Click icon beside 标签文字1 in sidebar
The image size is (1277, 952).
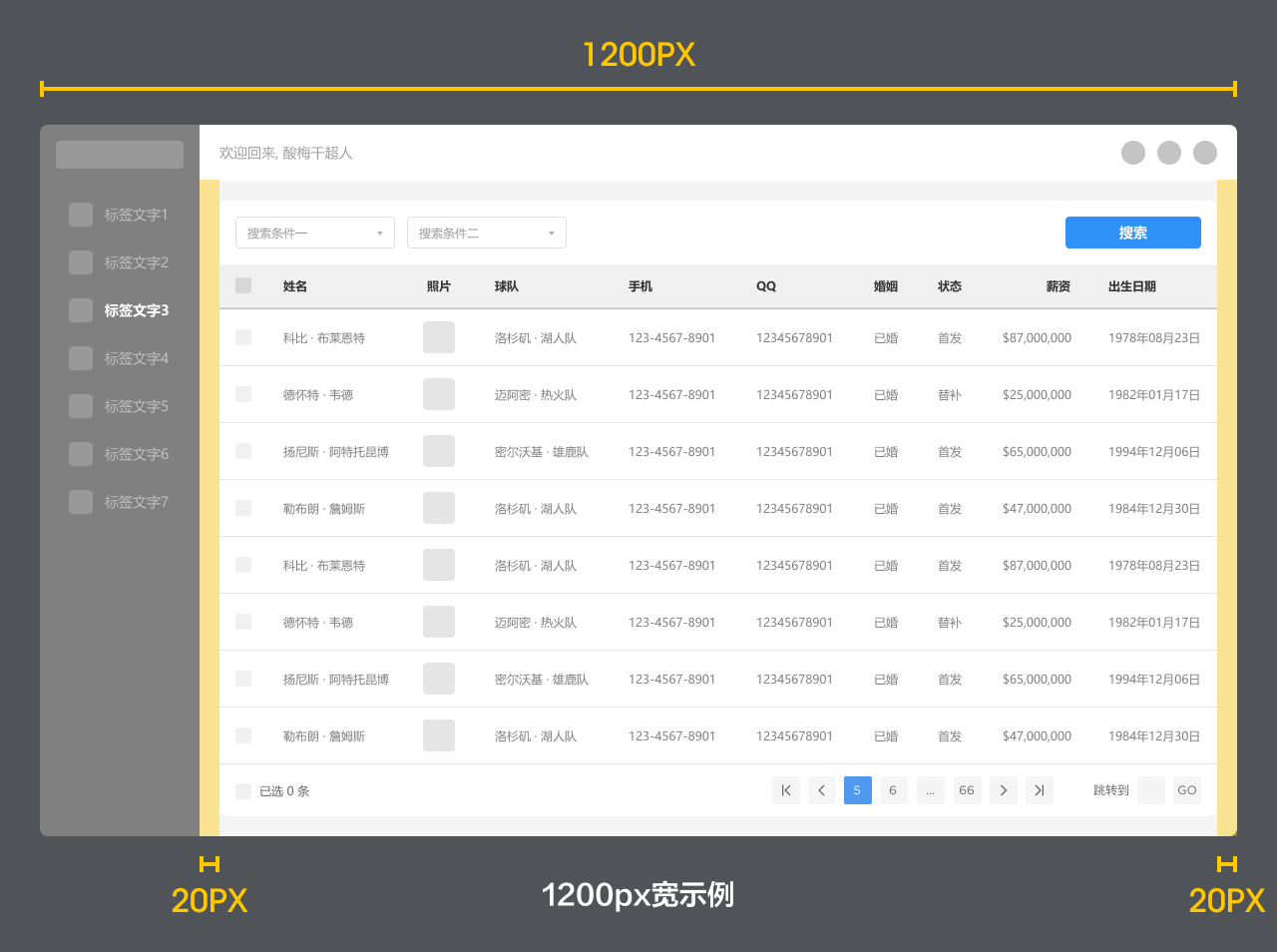[x=81, y=215]
